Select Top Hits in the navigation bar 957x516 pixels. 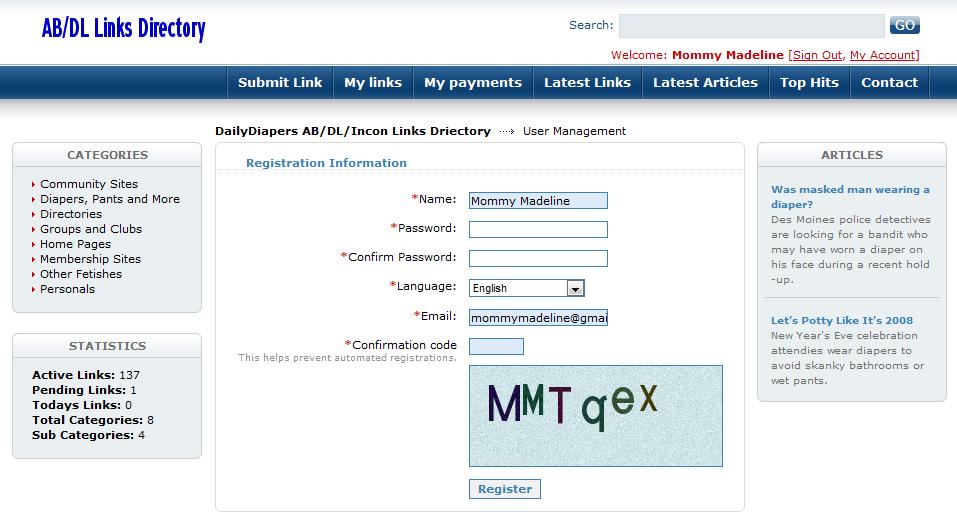pyautogui.click(x=809, y=82)
